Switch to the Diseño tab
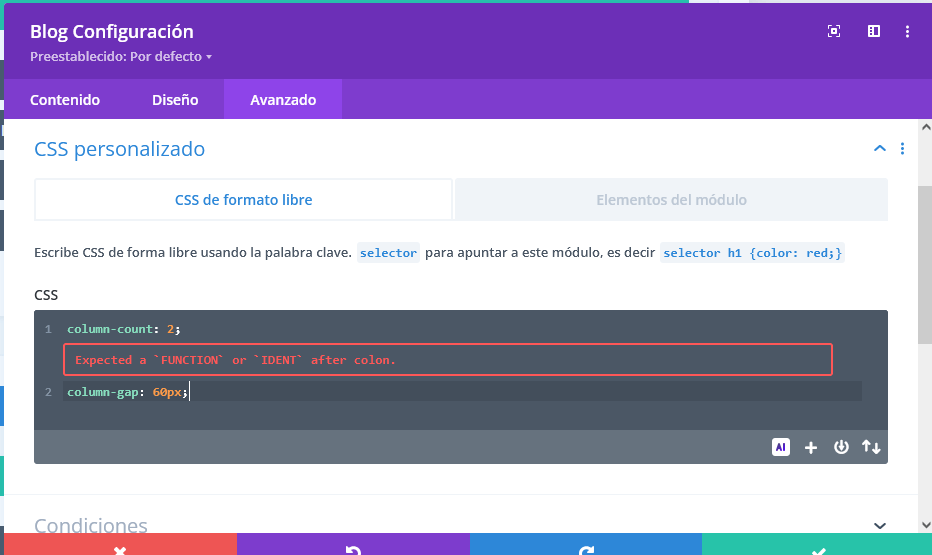 point(175,100)
